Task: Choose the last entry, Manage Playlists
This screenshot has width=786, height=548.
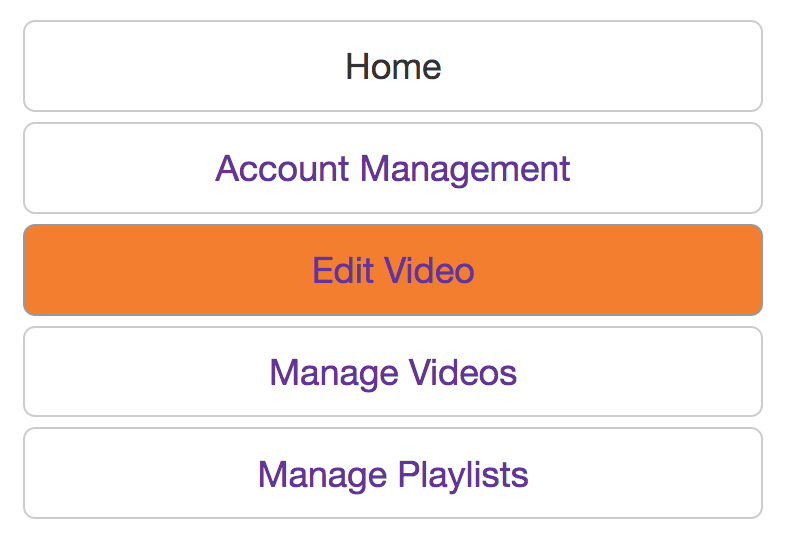Action: pyautogui.click(x=393, y=473)
